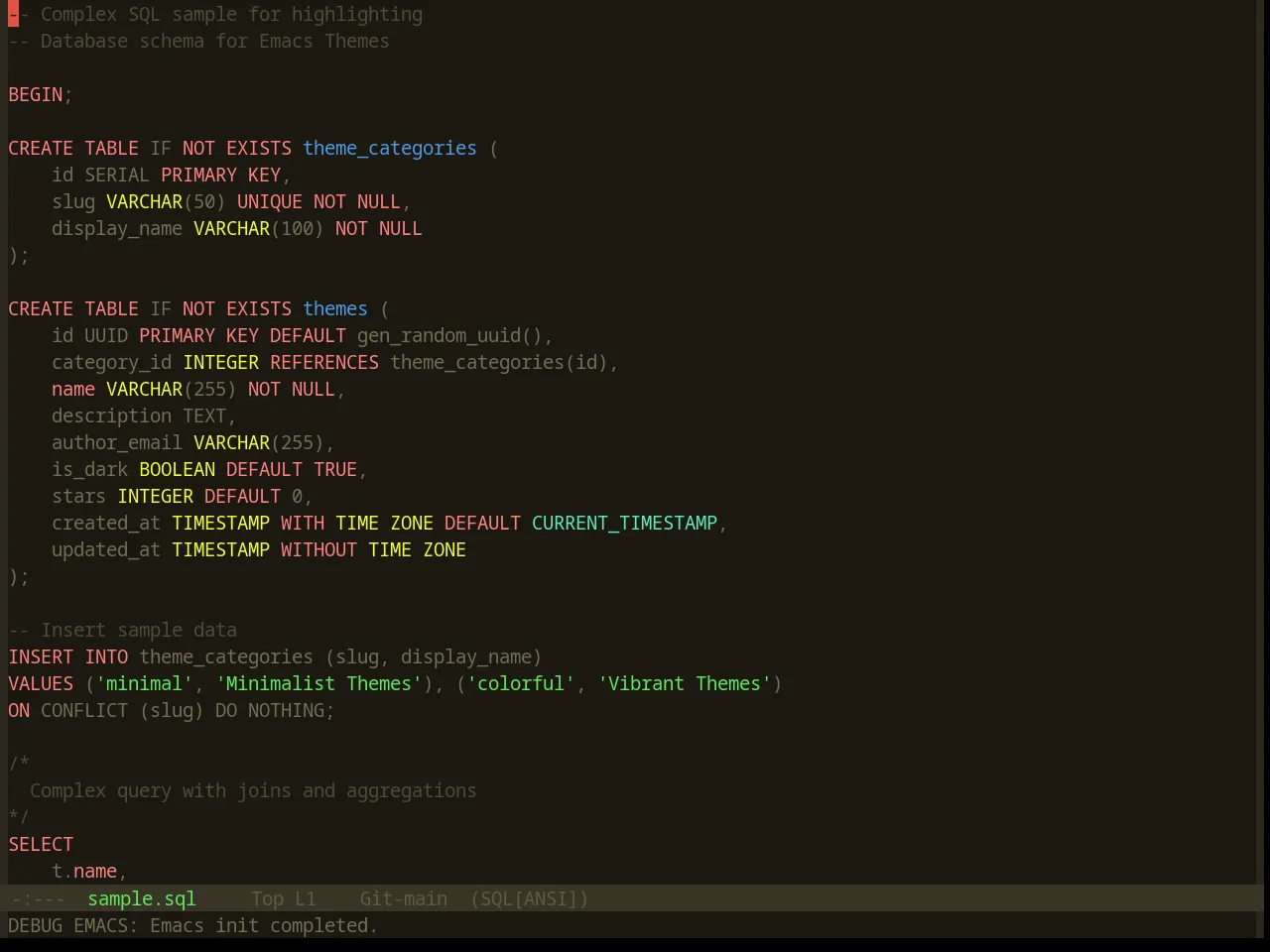
Task: Click the '-- Insert sample data' comment
Action: pos(123,630)
